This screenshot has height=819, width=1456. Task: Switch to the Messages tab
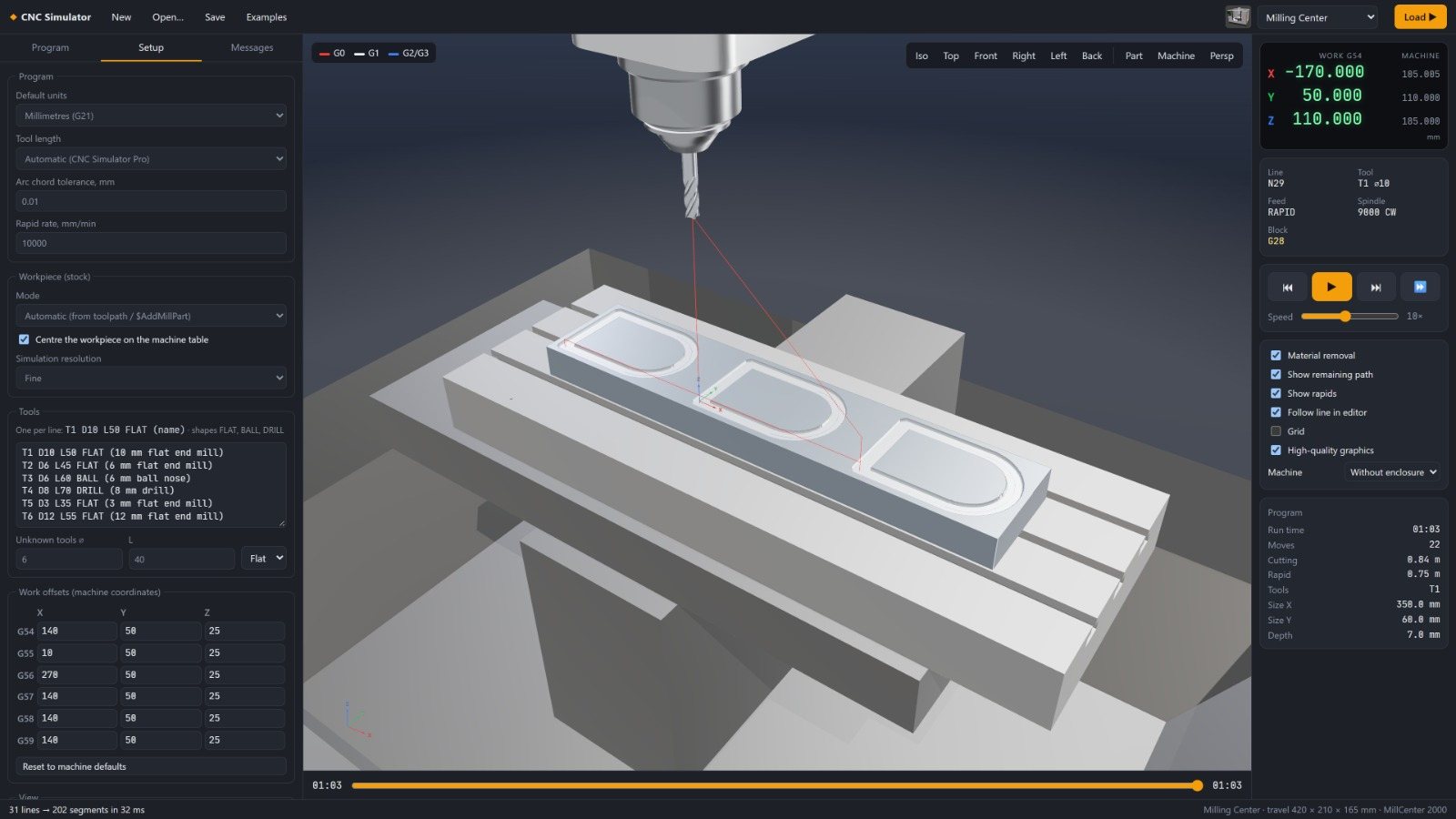coord(252,47)
